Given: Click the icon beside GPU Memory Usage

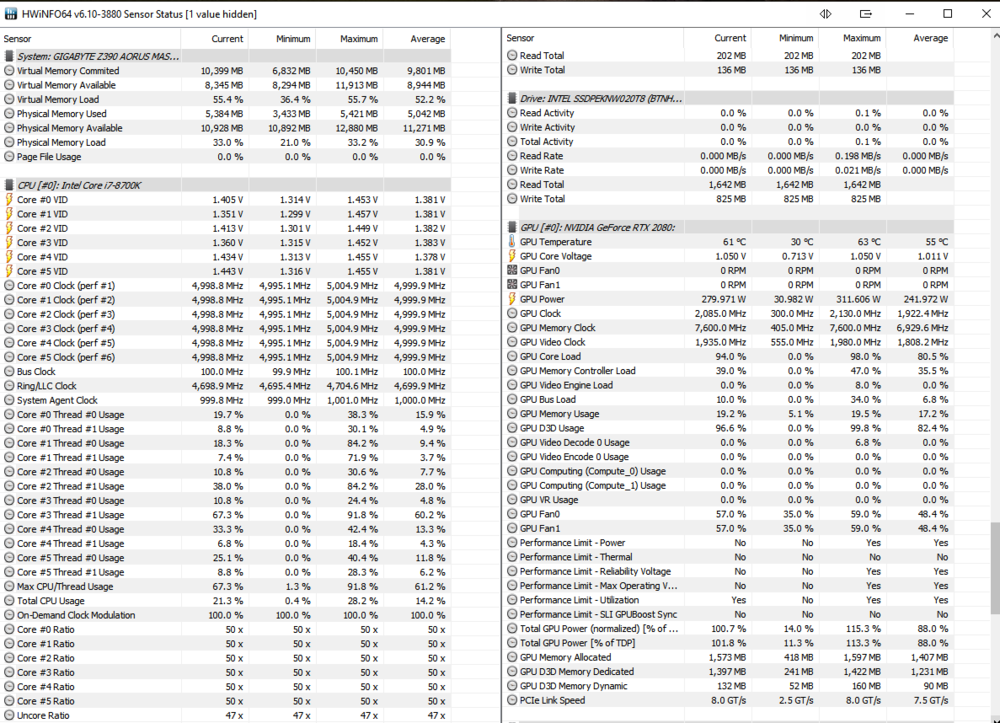Looking at the screenshot, I should [x=510, y=414].
